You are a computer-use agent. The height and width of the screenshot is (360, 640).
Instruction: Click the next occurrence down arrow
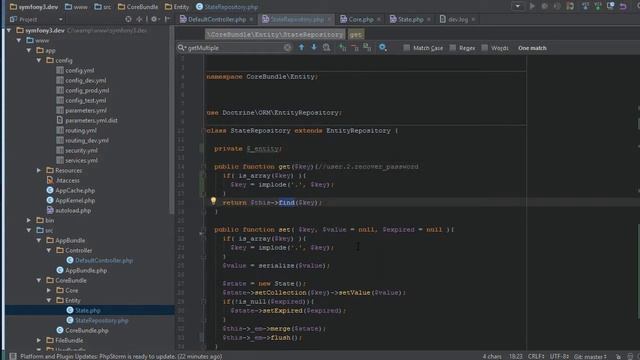(314, 47)
